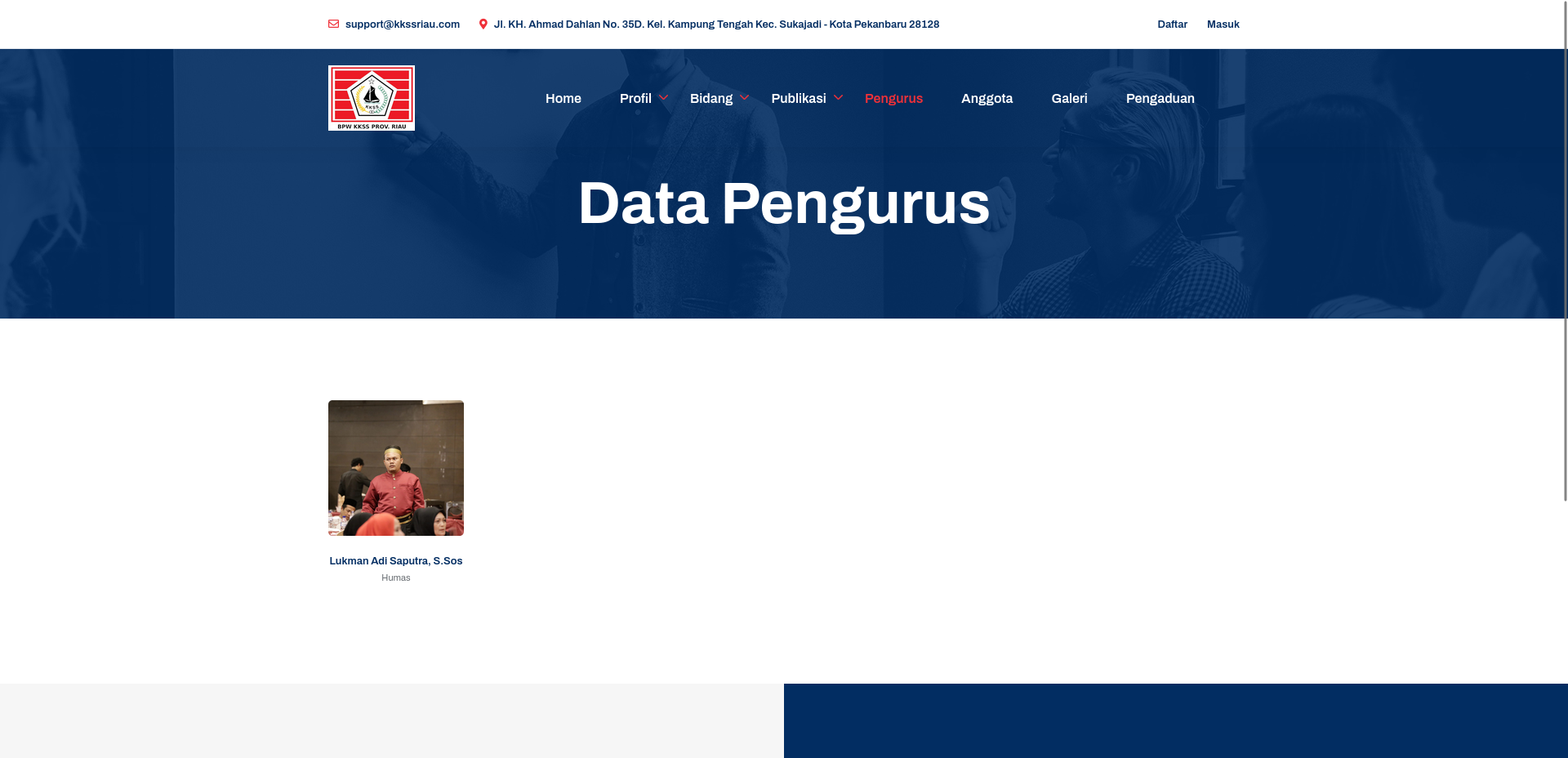
Task: Open the Anggota page
Action: 987,98
